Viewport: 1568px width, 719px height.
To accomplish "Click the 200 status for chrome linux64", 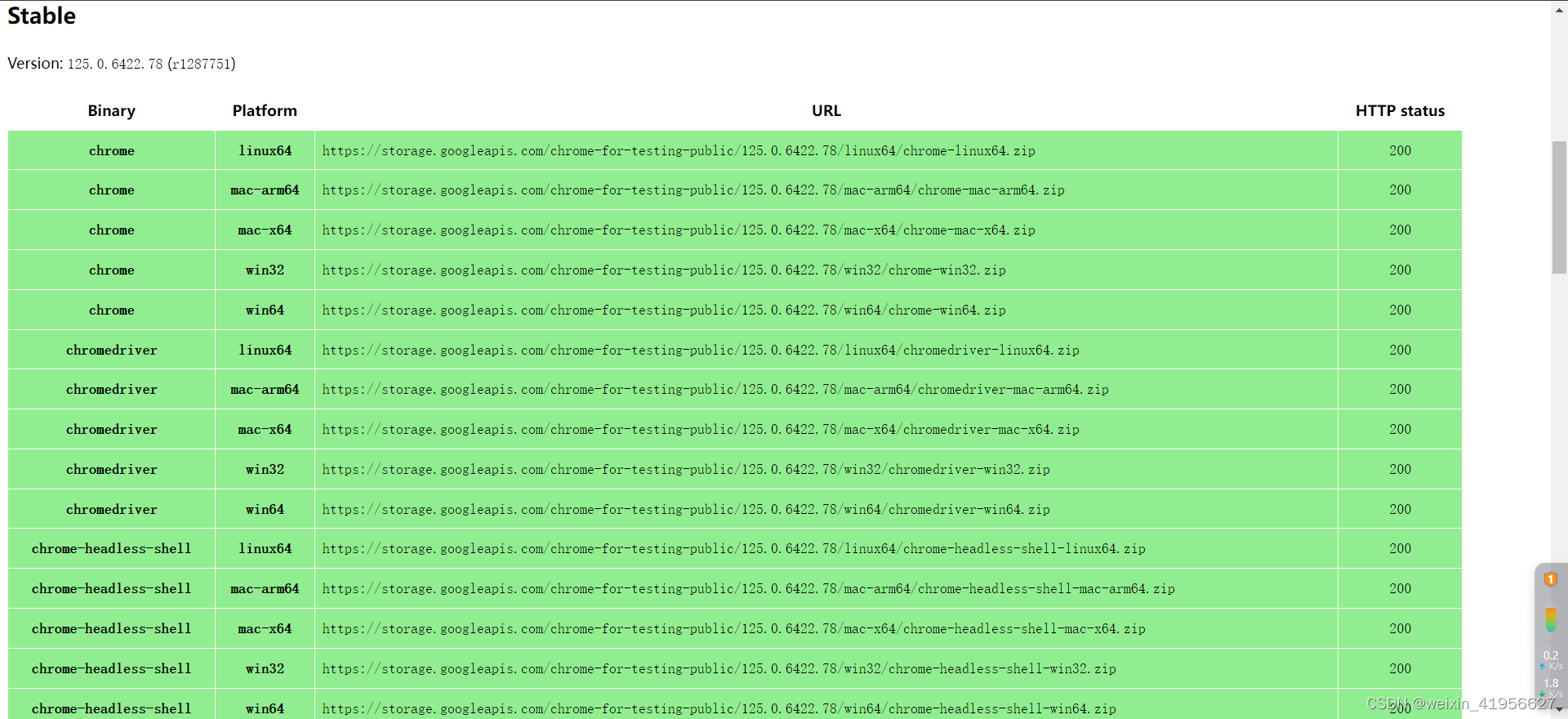I will coord(1400,151).
